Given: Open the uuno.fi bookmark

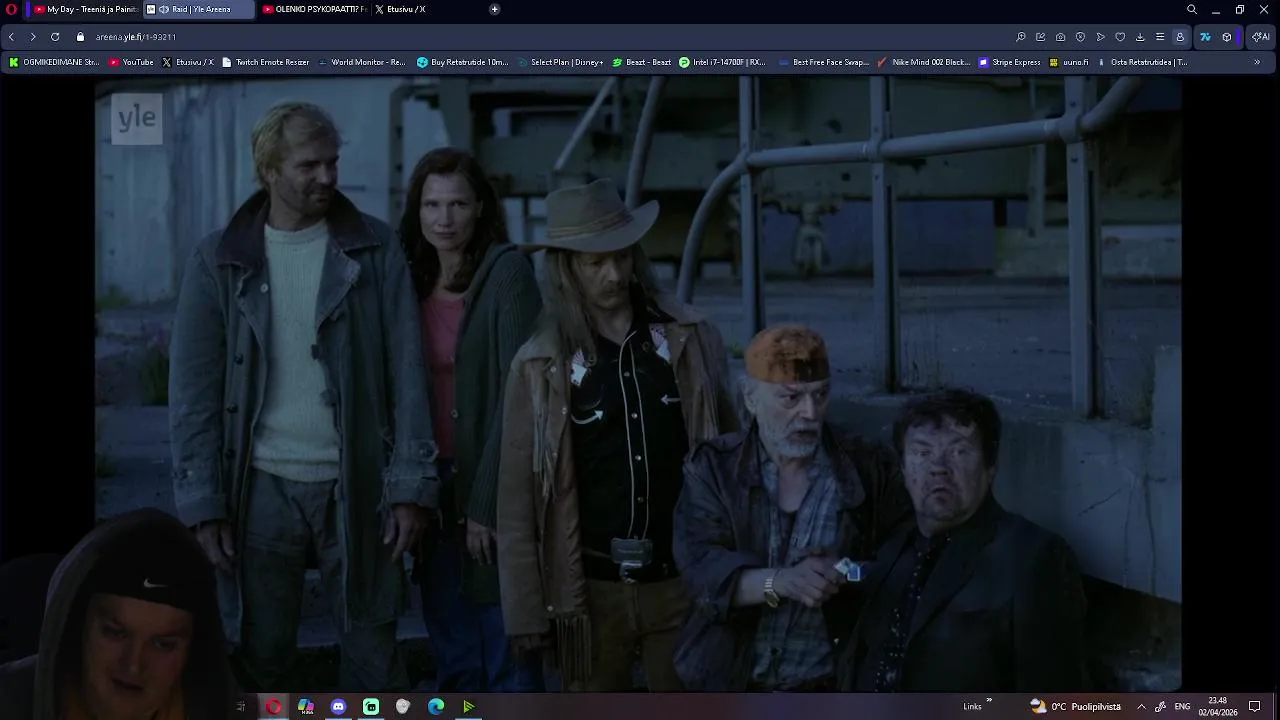Looking at the screenshot, I should click(x=1068, y=62).
